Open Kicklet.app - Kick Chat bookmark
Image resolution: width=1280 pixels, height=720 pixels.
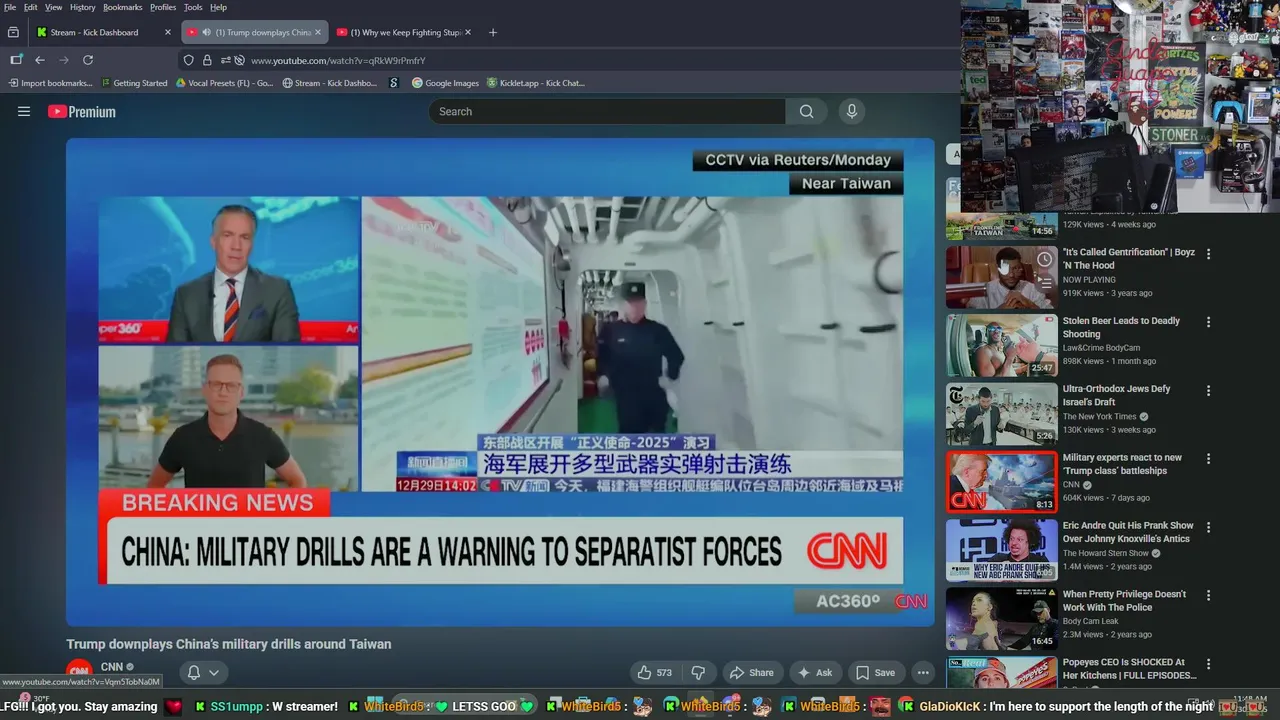click(x=536, y=83)
